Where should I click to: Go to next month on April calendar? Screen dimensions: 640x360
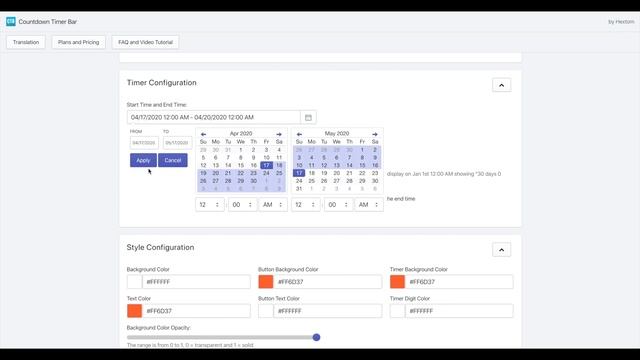coord(279,134)
